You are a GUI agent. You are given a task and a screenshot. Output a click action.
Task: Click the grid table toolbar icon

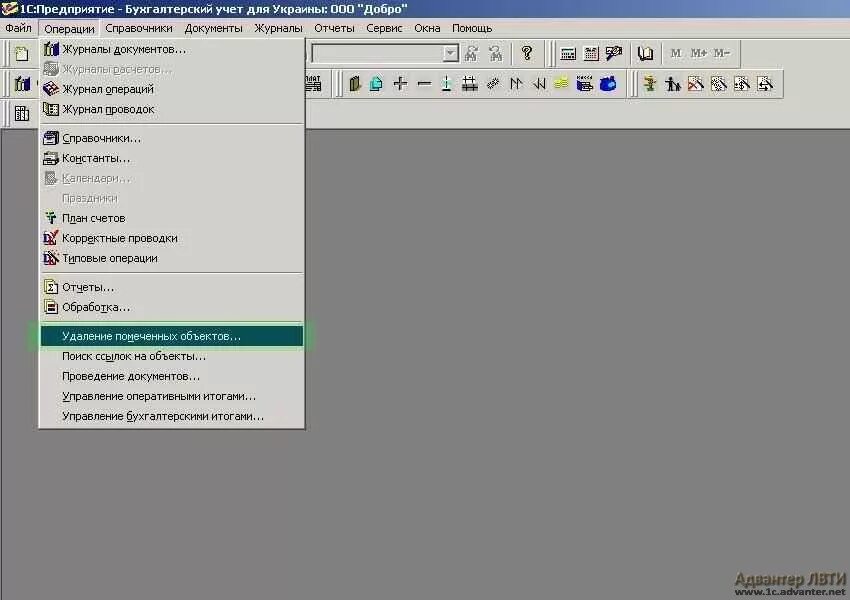tap(469, 84)
